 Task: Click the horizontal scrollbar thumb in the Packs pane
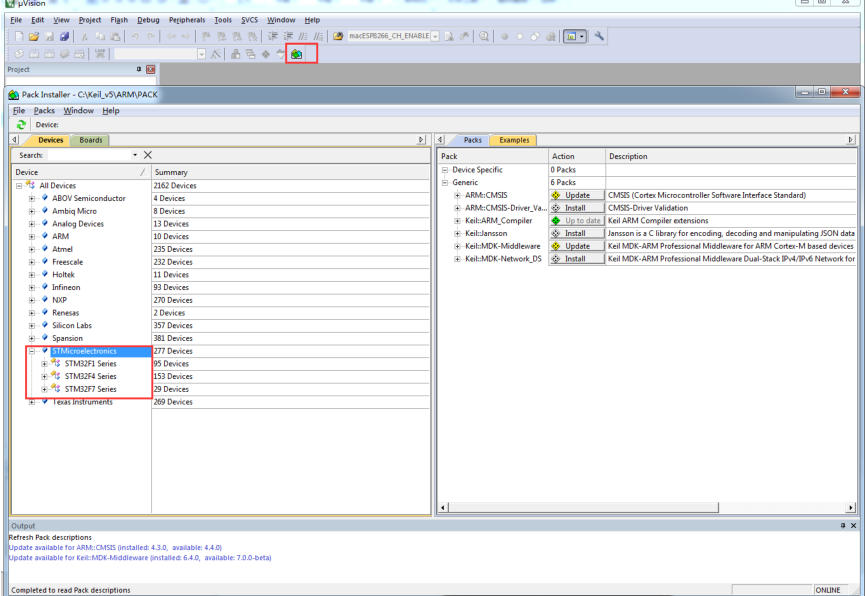(584, 507)
